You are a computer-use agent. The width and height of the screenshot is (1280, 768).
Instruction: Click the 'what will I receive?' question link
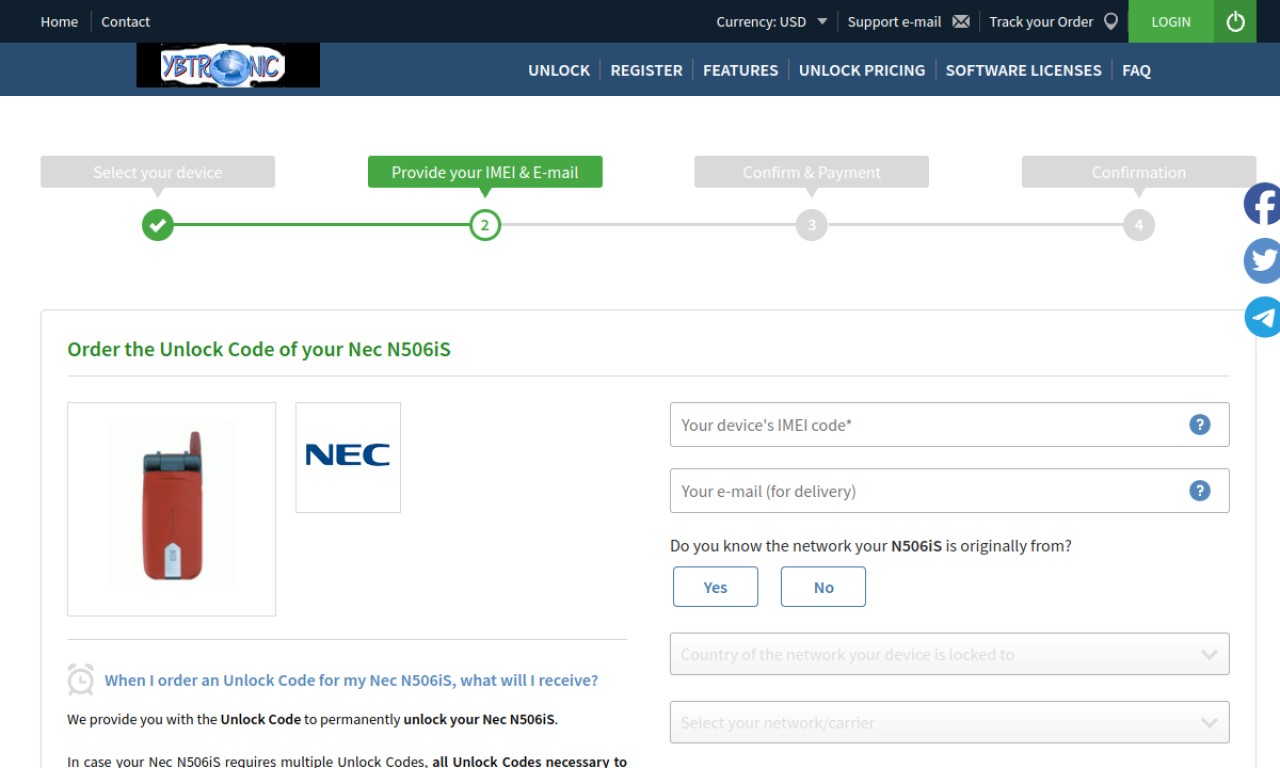tap(351, 680)
